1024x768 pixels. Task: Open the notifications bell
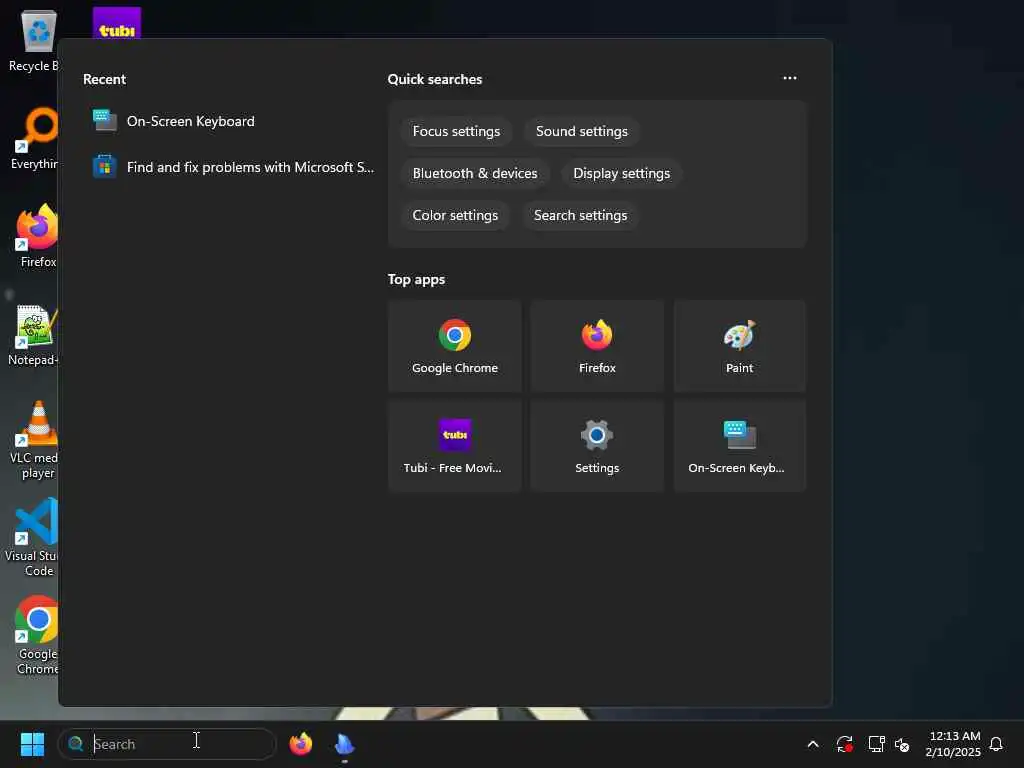pos(996,744)
